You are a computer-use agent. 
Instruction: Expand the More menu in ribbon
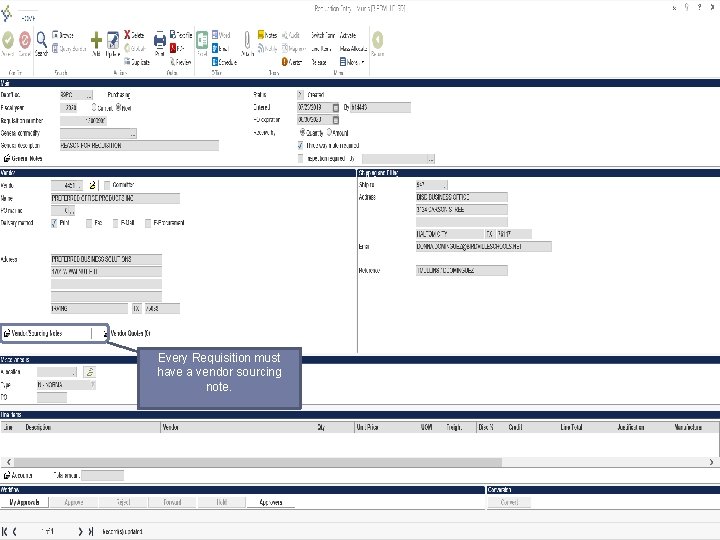click(352, 62)
